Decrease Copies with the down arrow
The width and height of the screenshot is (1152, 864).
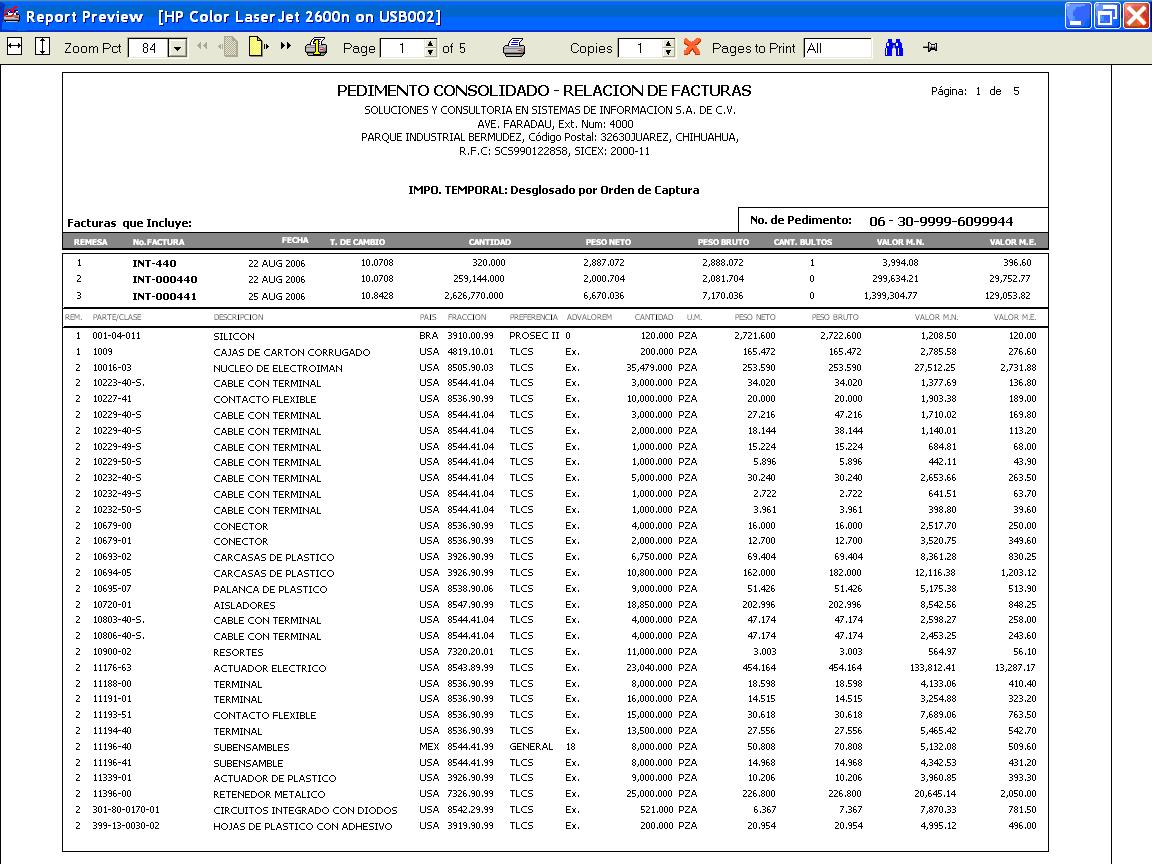click(x=668, y=53)
